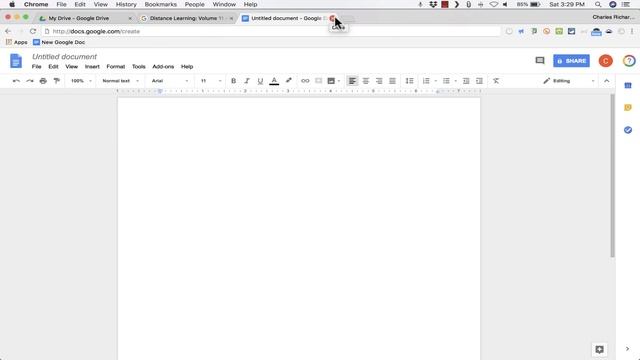Open line spacing options
The height and width of the screenshot is (360, 640).
(x=409, y=81)
